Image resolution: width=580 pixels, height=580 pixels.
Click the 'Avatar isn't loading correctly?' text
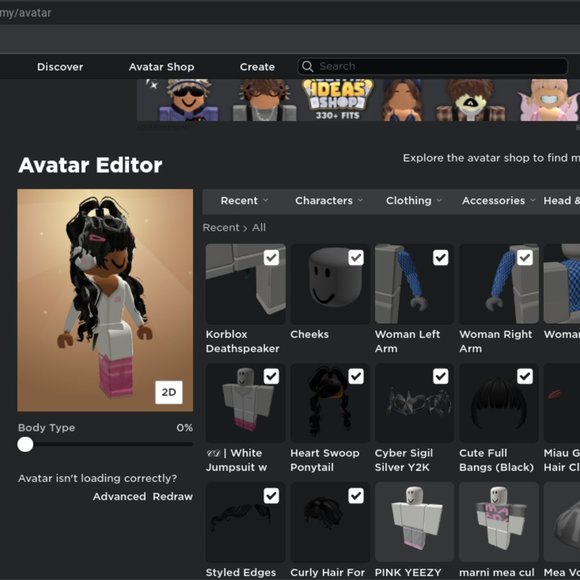coord(97,478)
